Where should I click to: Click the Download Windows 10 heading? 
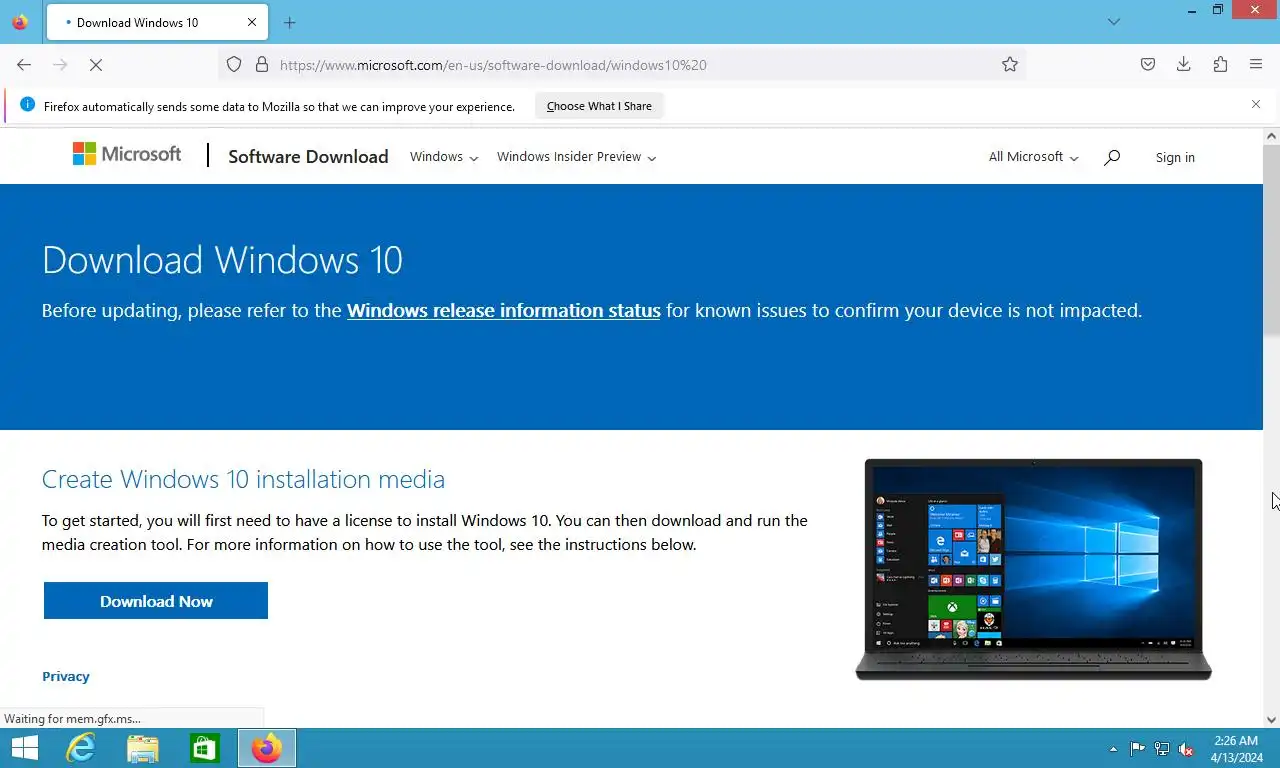222,260
